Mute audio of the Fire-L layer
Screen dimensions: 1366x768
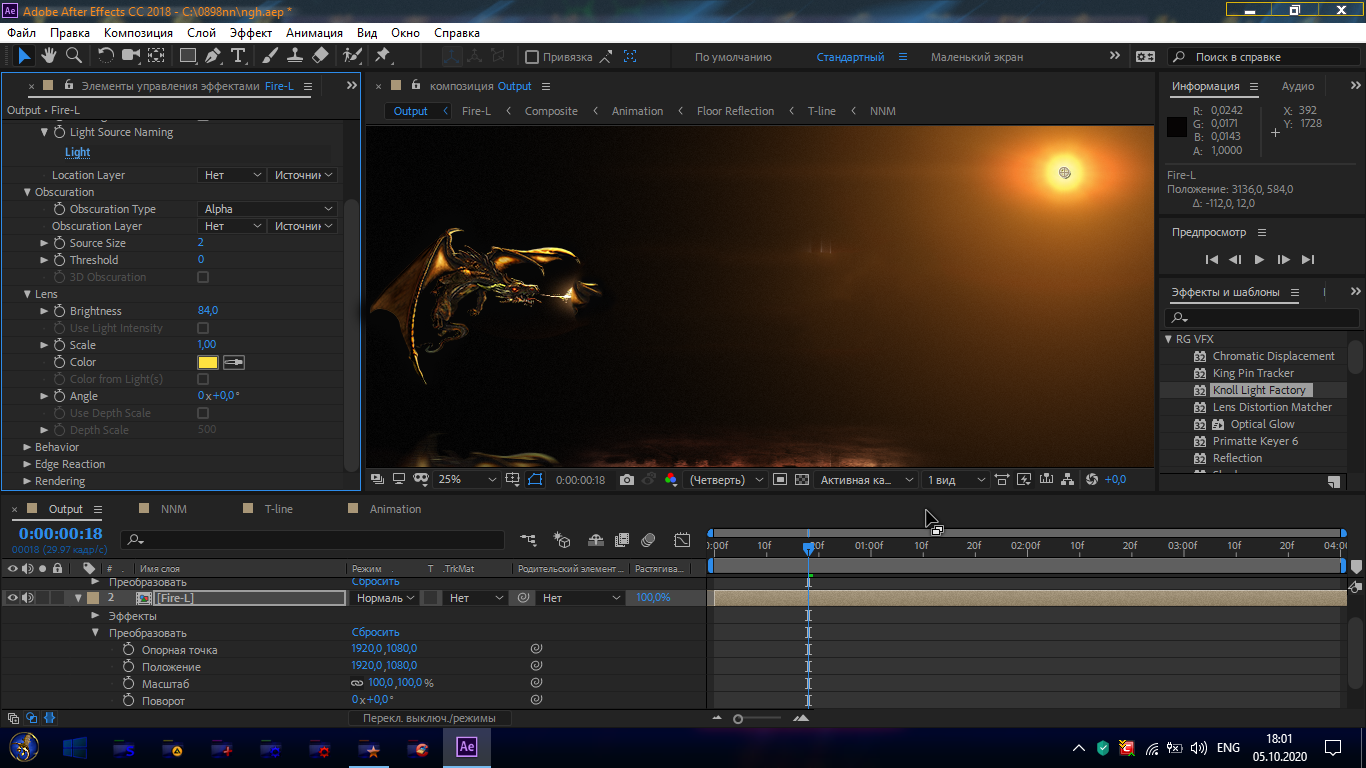[x=28, y=598]
